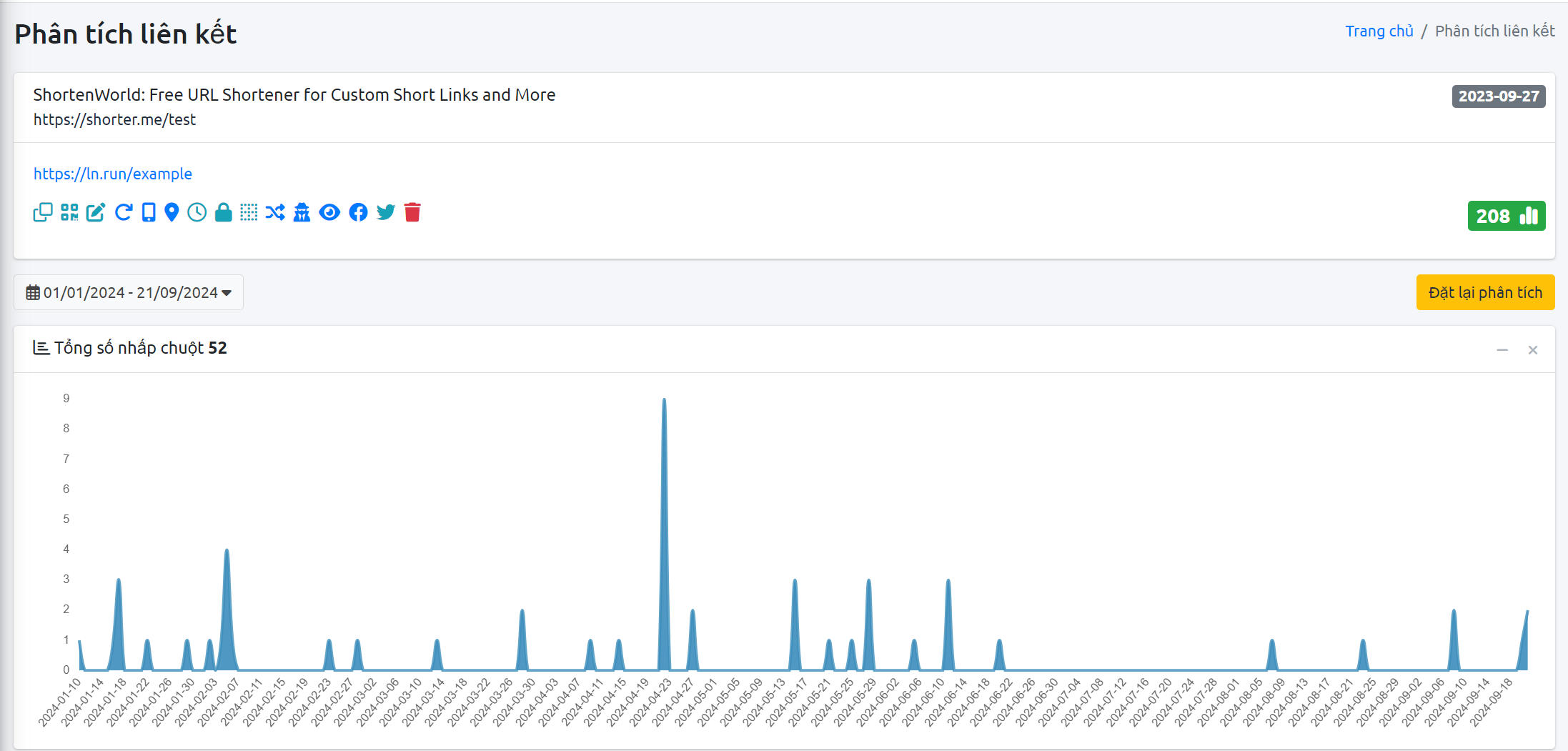Screen dimensions: 1568x751
Task: Close the Tổng số nhấp chuột card
Action: click(x=1533, y=350)
